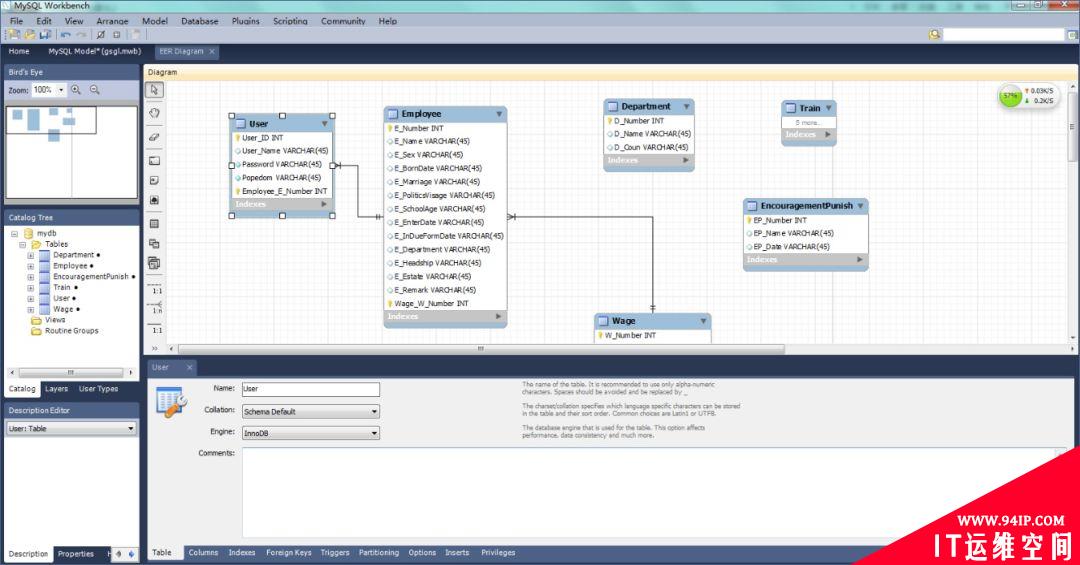Choose the text note tool
Screen dimensions: 1080x565
point(154,181)
